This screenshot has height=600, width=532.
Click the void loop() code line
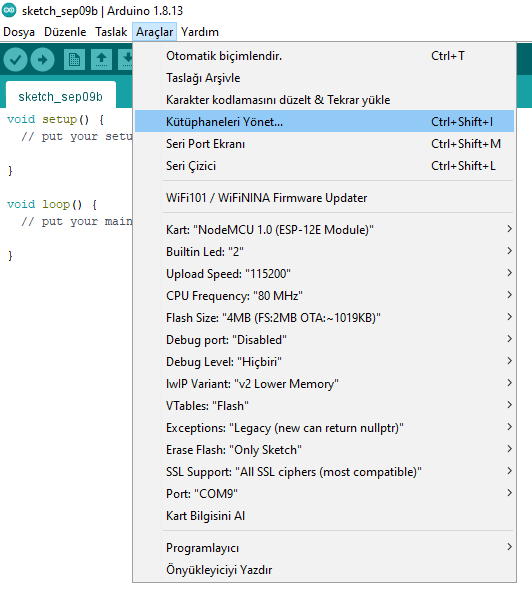coord(52,204)
